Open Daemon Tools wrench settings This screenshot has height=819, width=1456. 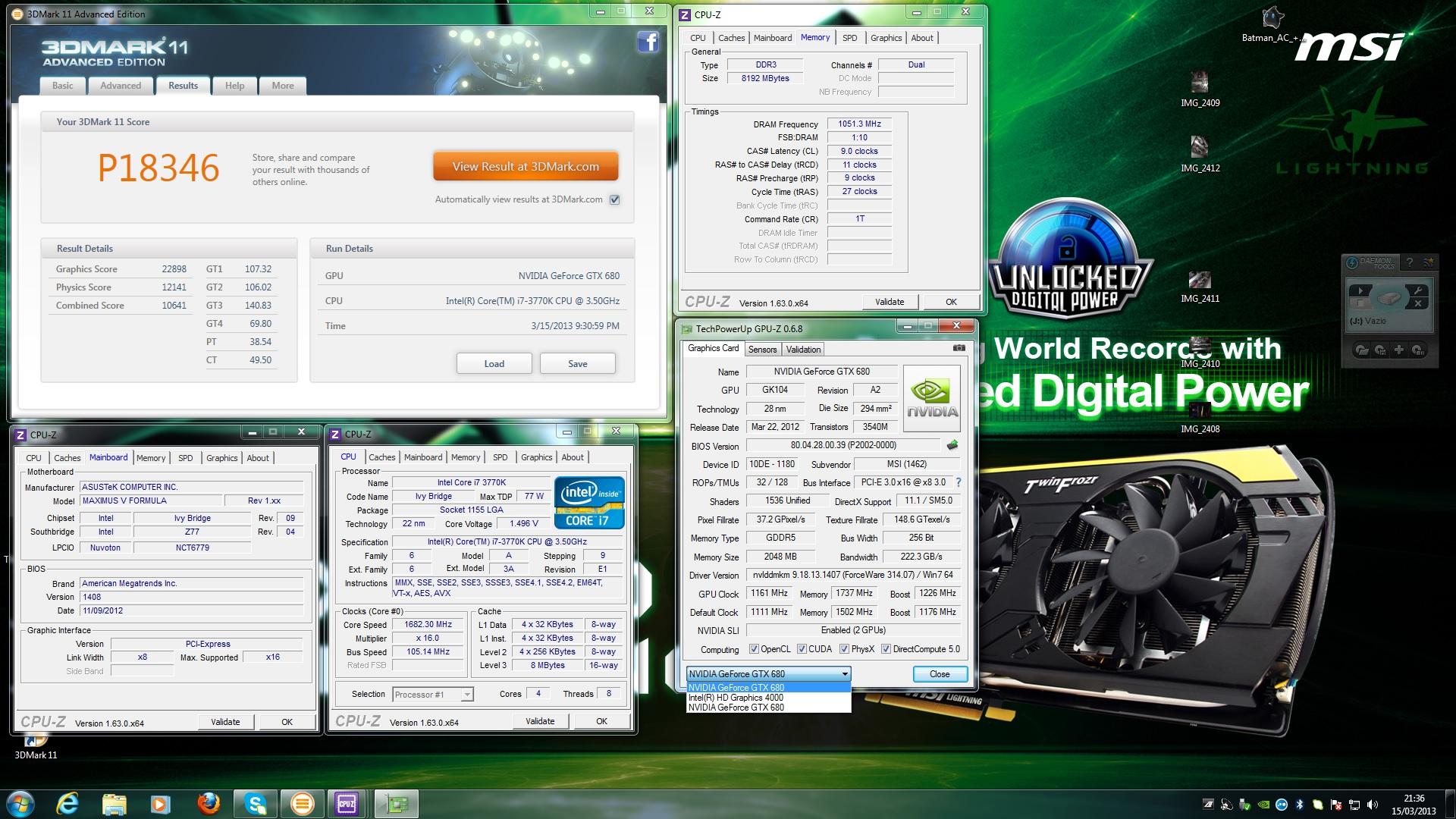pyautogui.click(x=1417, y=290)
